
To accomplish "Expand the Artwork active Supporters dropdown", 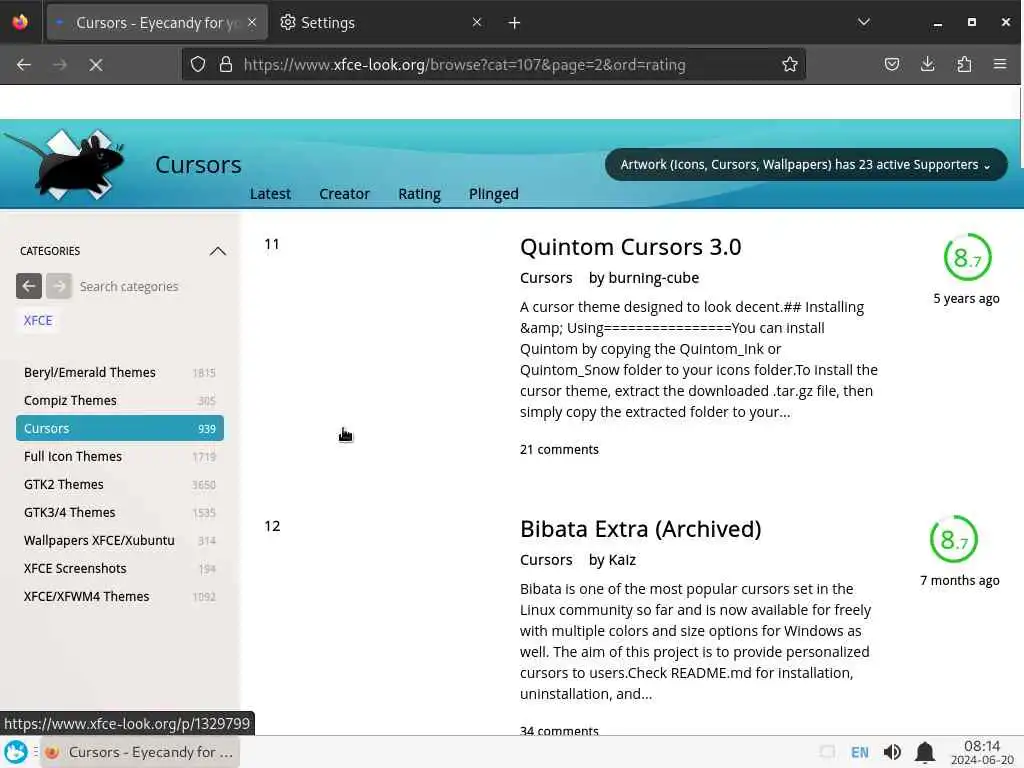I will coord(806,165).
